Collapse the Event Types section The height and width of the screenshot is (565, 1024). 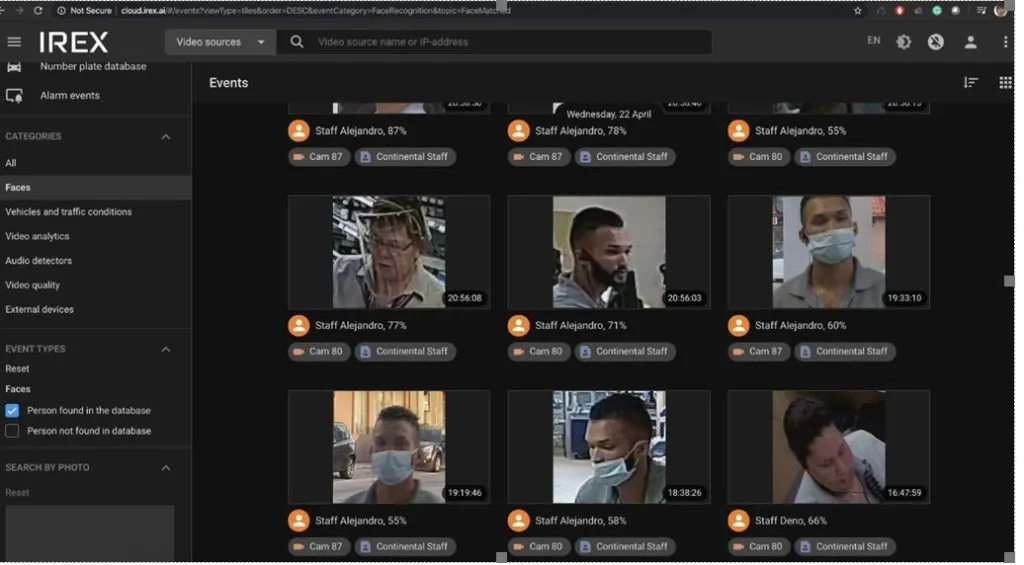coord(166,350)
